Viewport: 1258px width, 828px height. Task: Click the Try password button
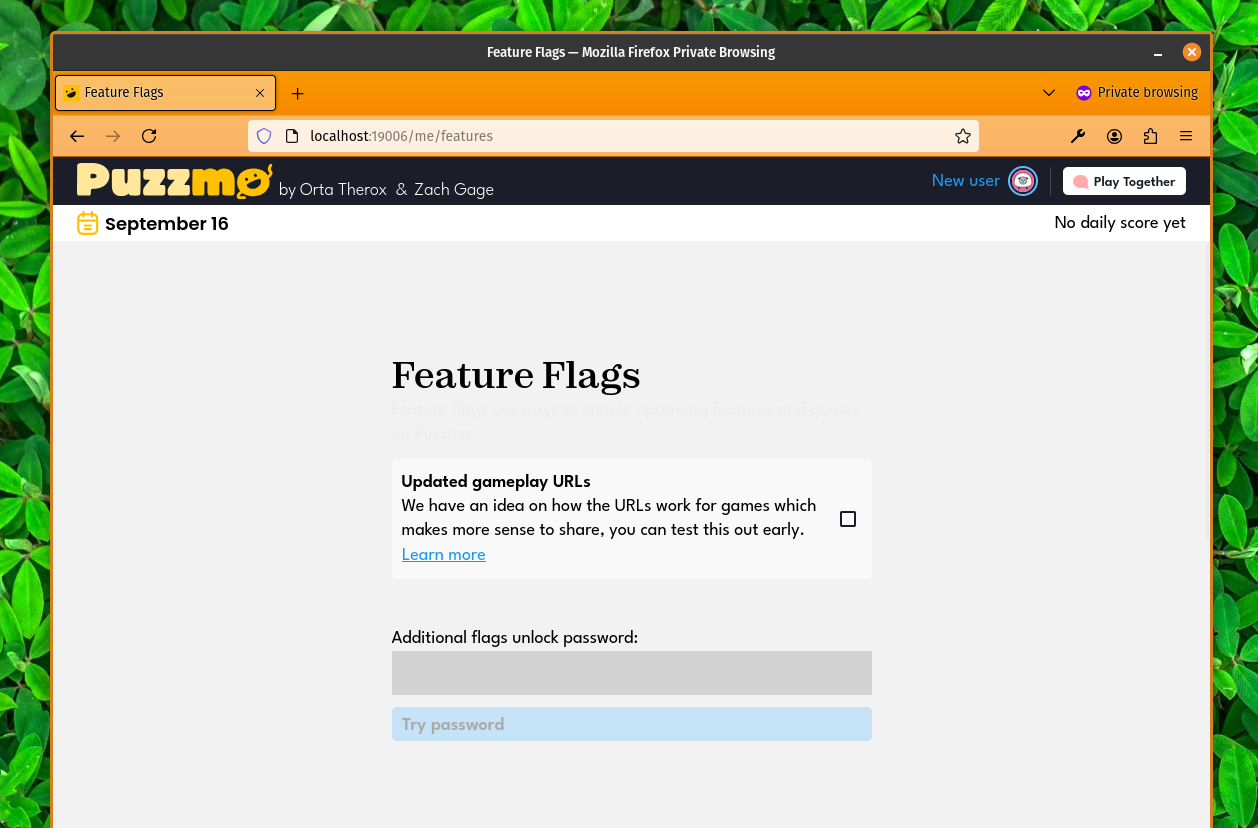click(631, 724)
